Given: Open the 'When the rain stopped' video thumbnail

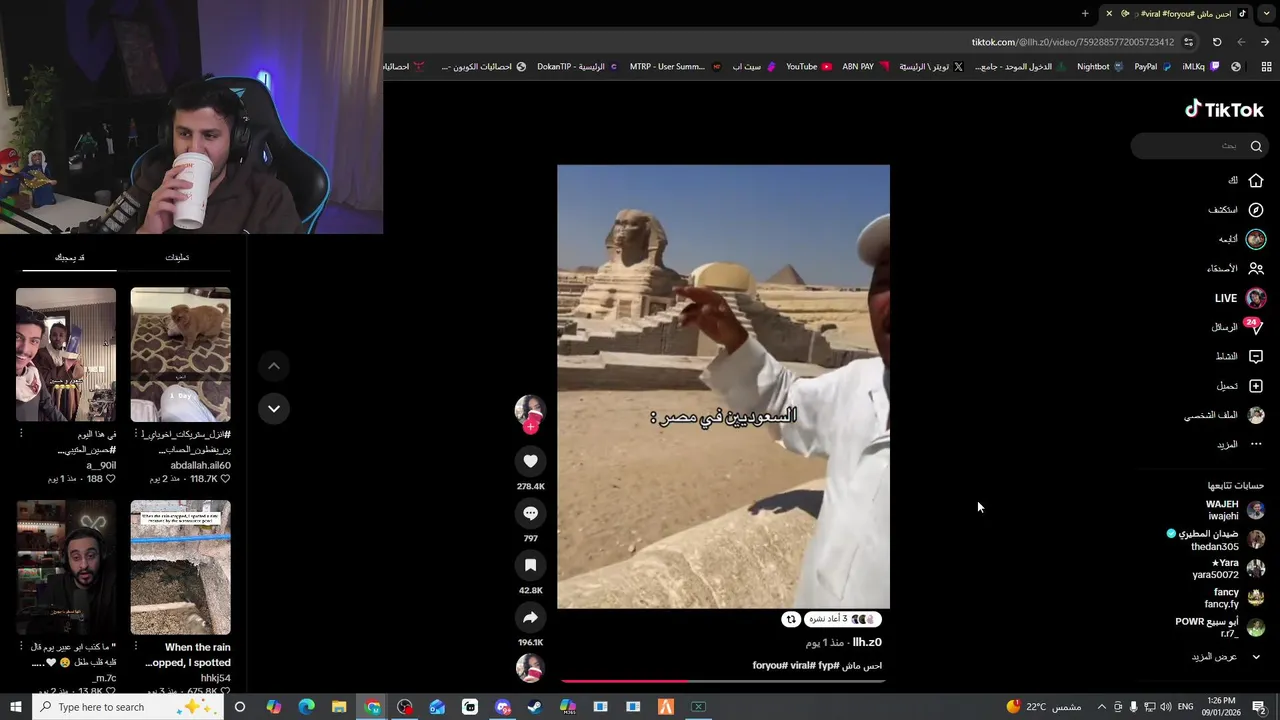Looking at the screenshot, I should (180, 567).
